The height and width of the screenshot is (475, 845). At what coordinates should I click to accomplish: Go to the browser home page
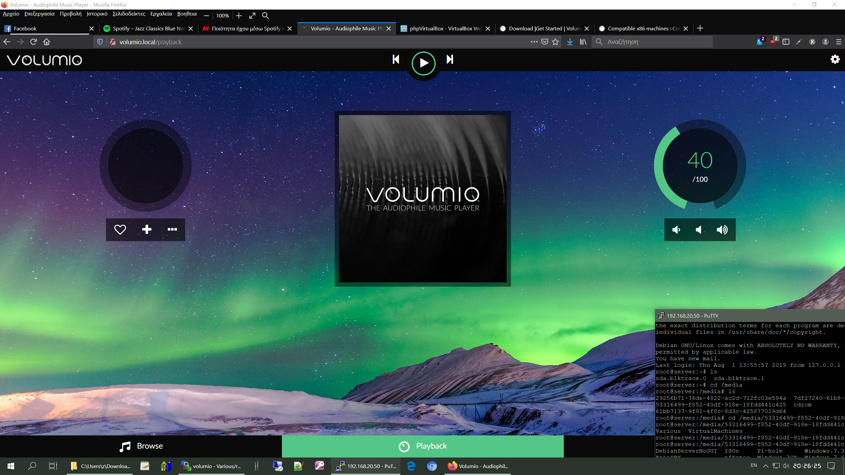[x=47, y=42]
